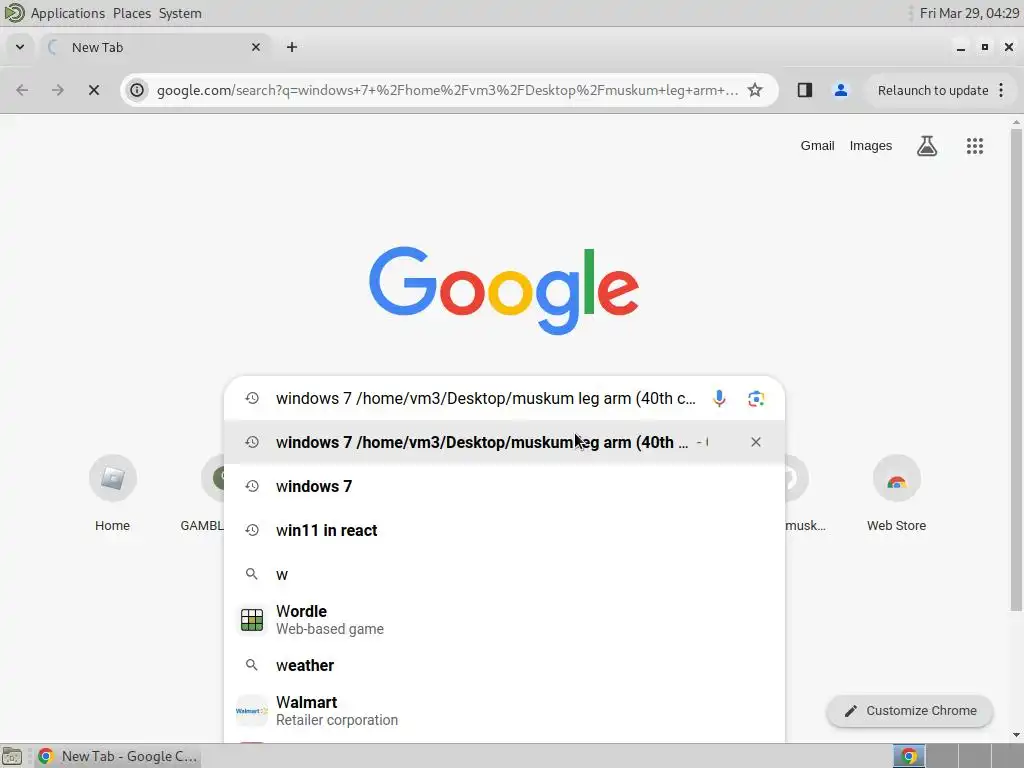
Task: Open the Web Store shortcut
Action: click(896, 494)
